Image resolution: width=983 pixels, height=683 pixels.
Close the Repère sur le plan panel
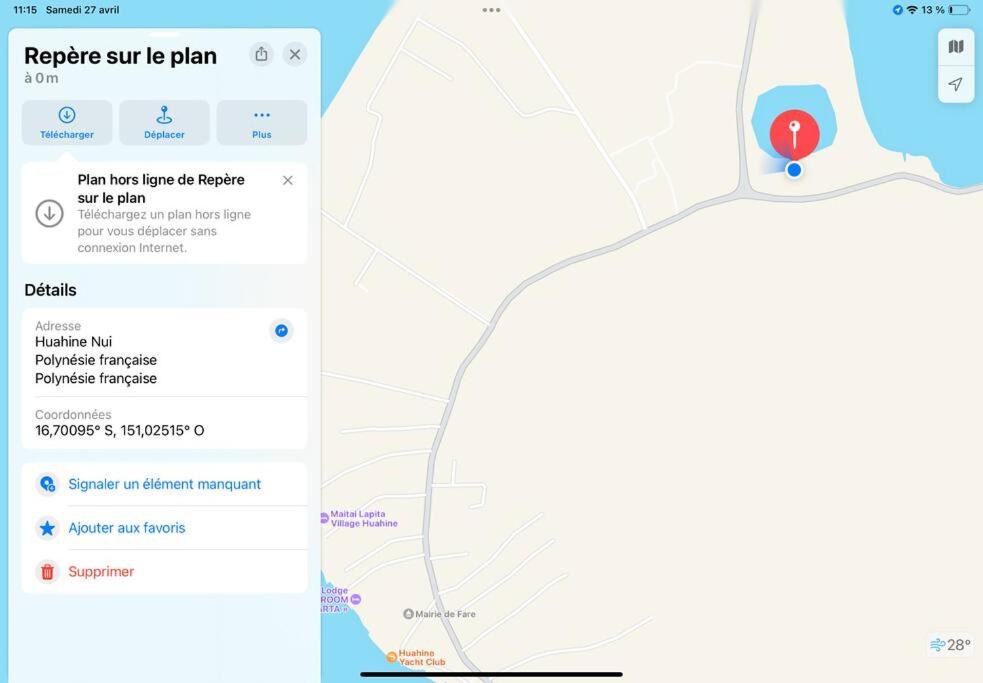click(x=295, y=55)
